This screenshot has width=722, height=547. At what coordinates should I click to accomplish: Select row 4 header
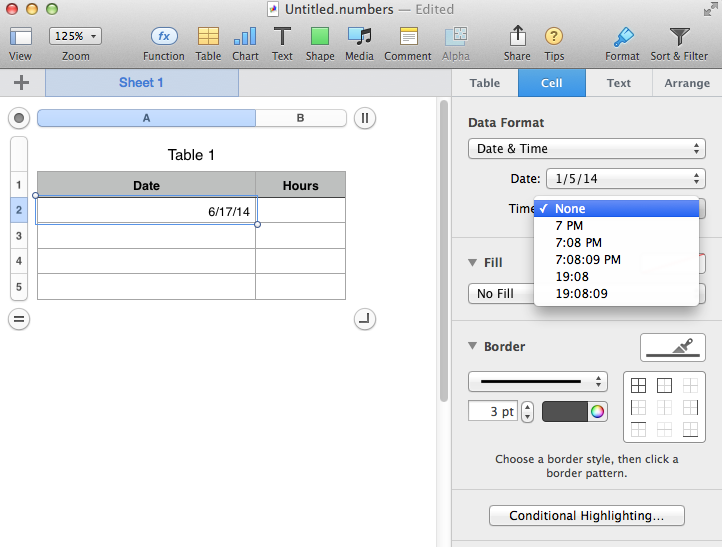tap(19, 261)
